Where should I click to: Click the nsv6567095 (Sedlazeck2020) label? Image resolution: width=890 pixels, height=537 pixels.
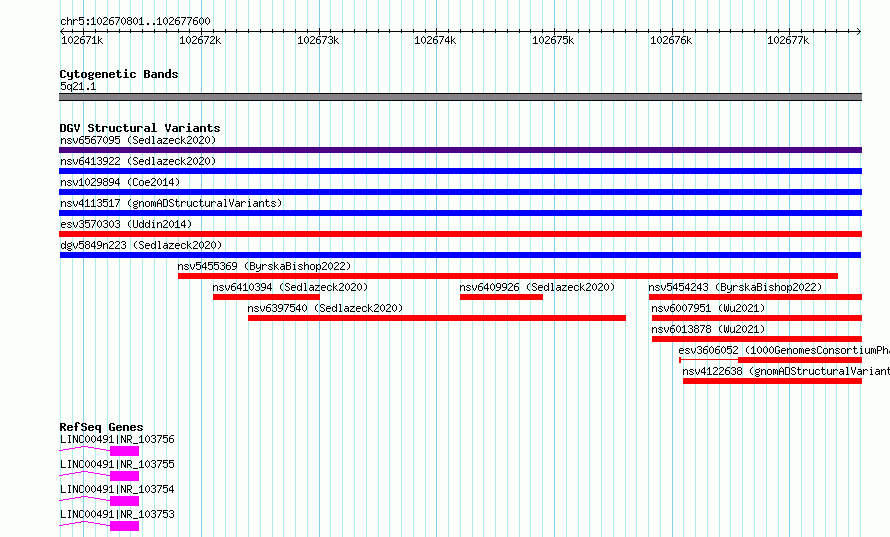click(x=138, y=140)
